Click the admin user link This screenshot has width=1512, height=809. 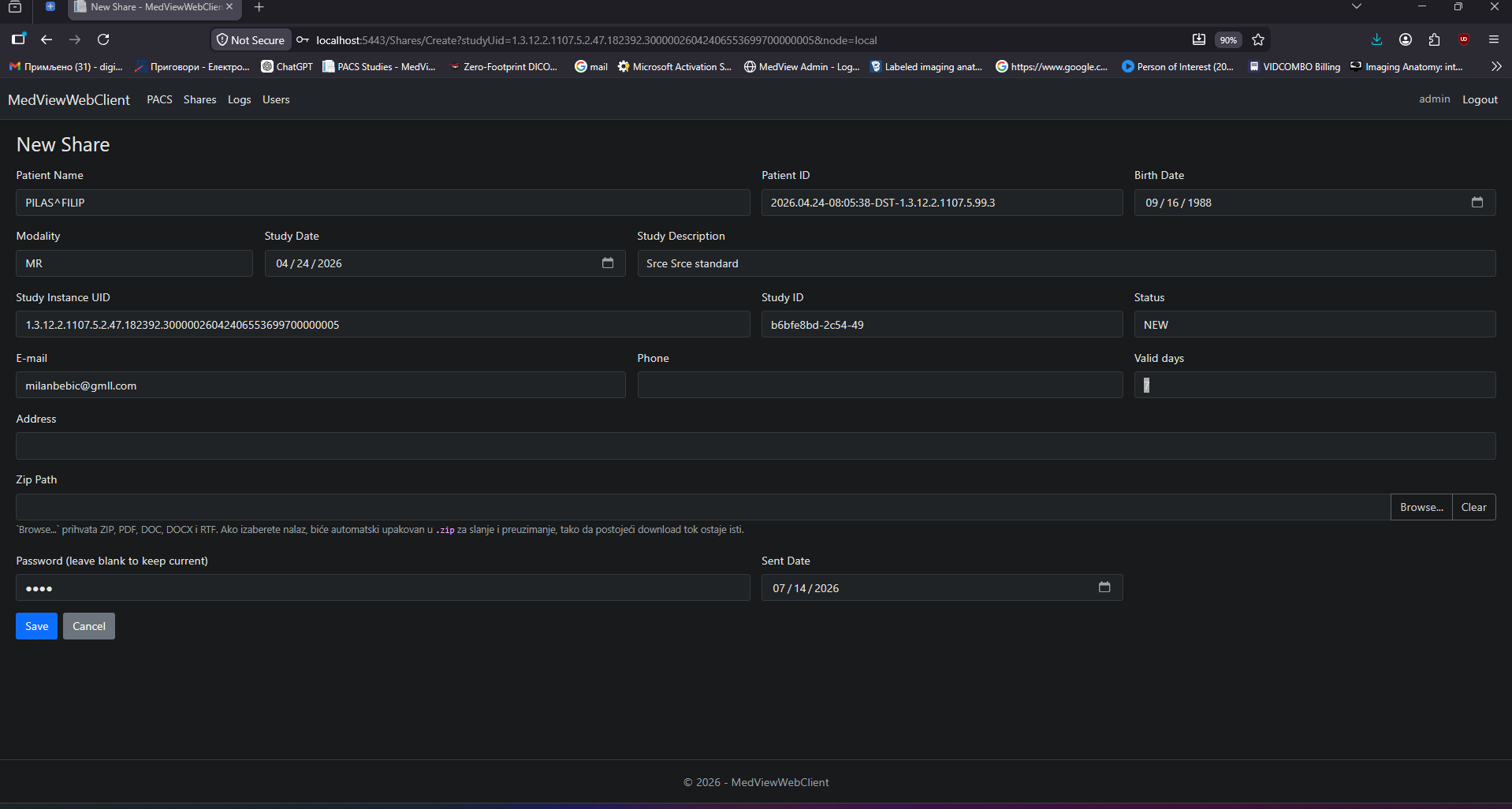[1434, 99]
